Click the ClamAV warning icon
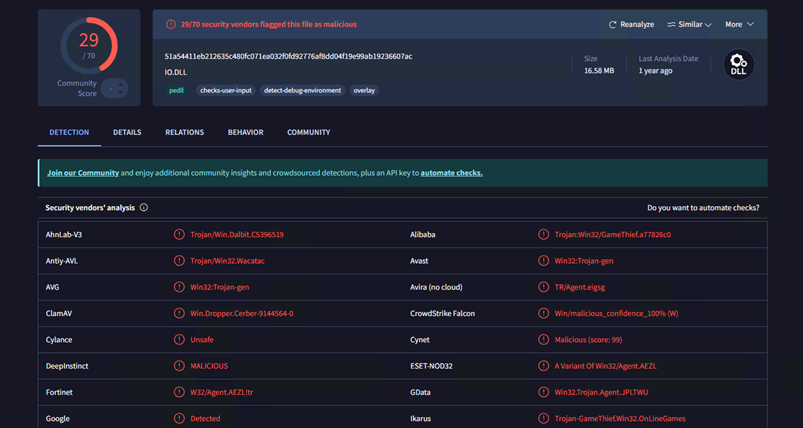This screenshot has height=428, width=803. [179, 313]
